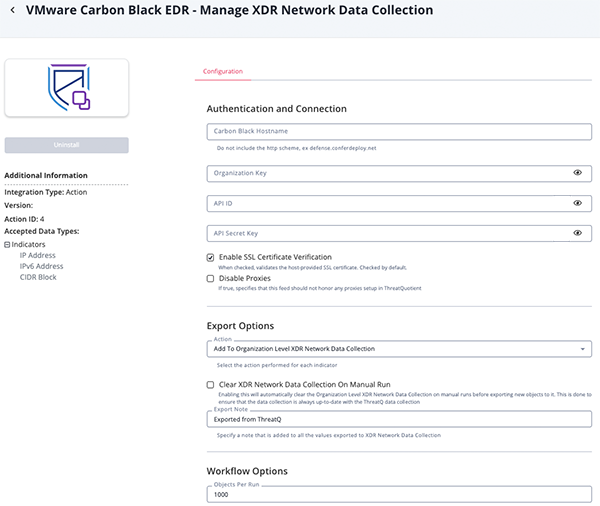Collapse the Indicators tree node
Image resolution: width=600 pixels, height=506 pixels.
pos(7,245)
